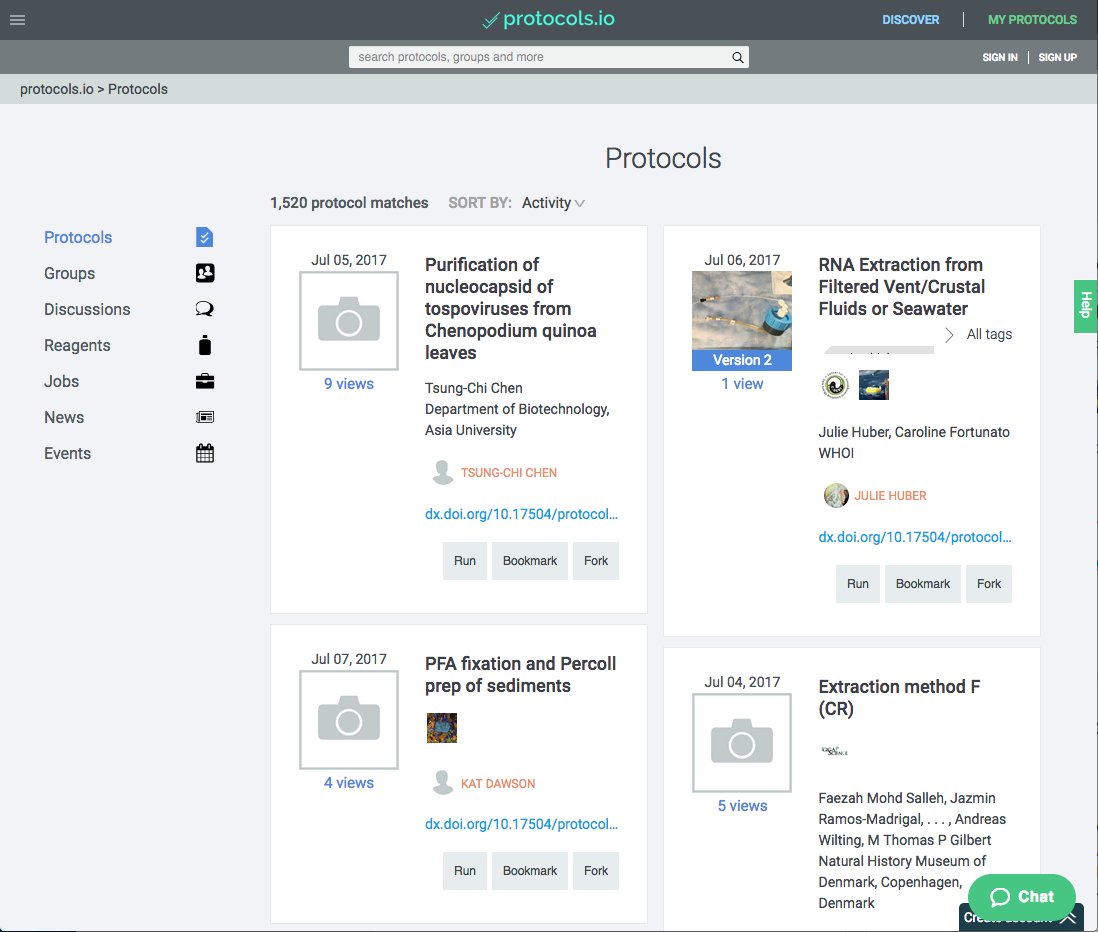
Task: Click the protocols.io logo
Action: 548,19
